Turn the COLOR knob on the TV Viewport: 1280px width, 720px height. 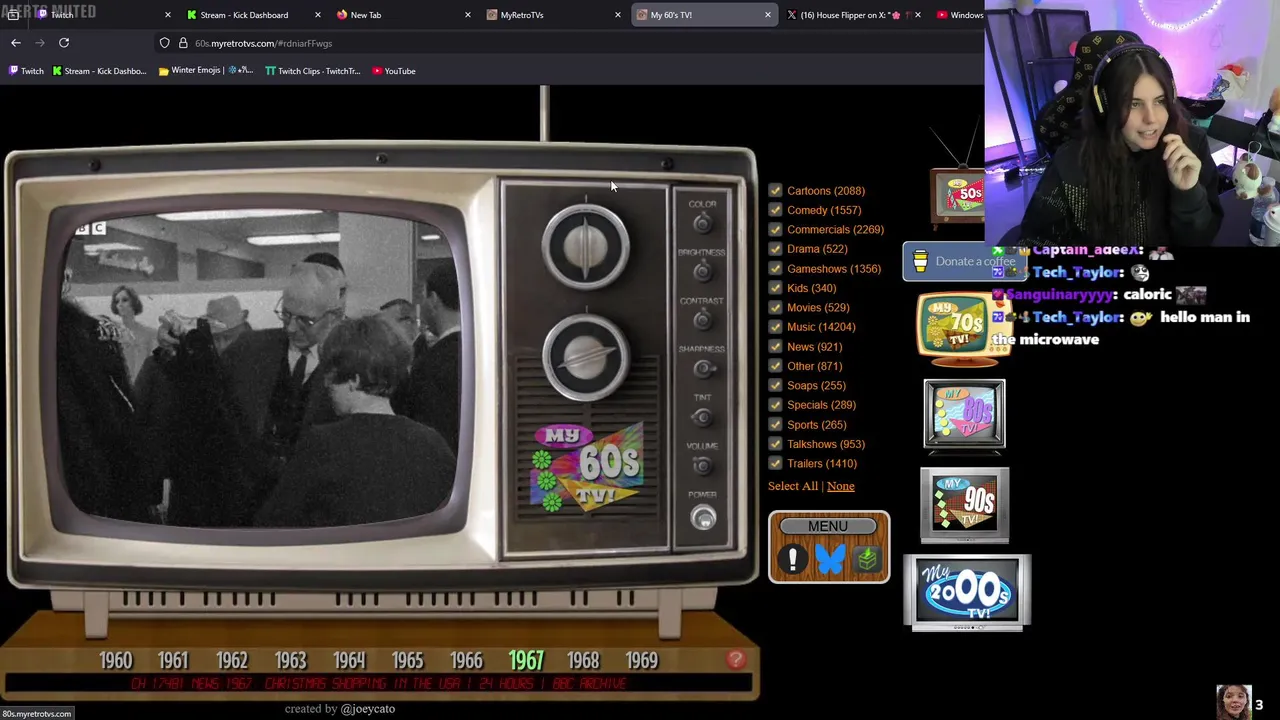702,223
